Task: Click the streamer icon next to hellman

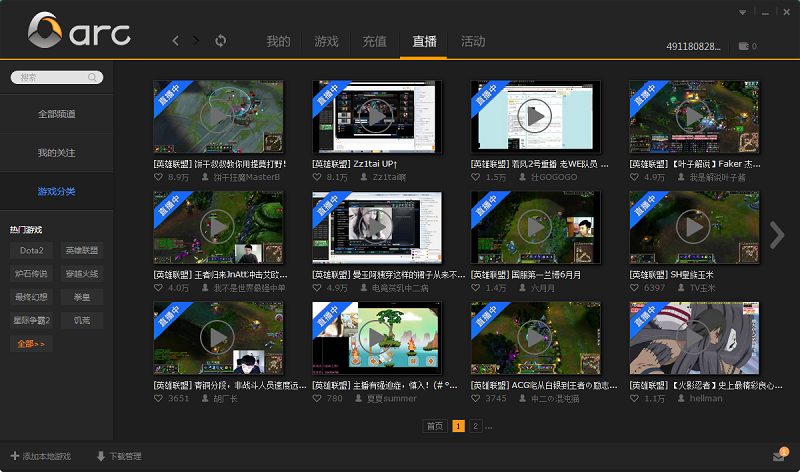Action: click(681, 398)
